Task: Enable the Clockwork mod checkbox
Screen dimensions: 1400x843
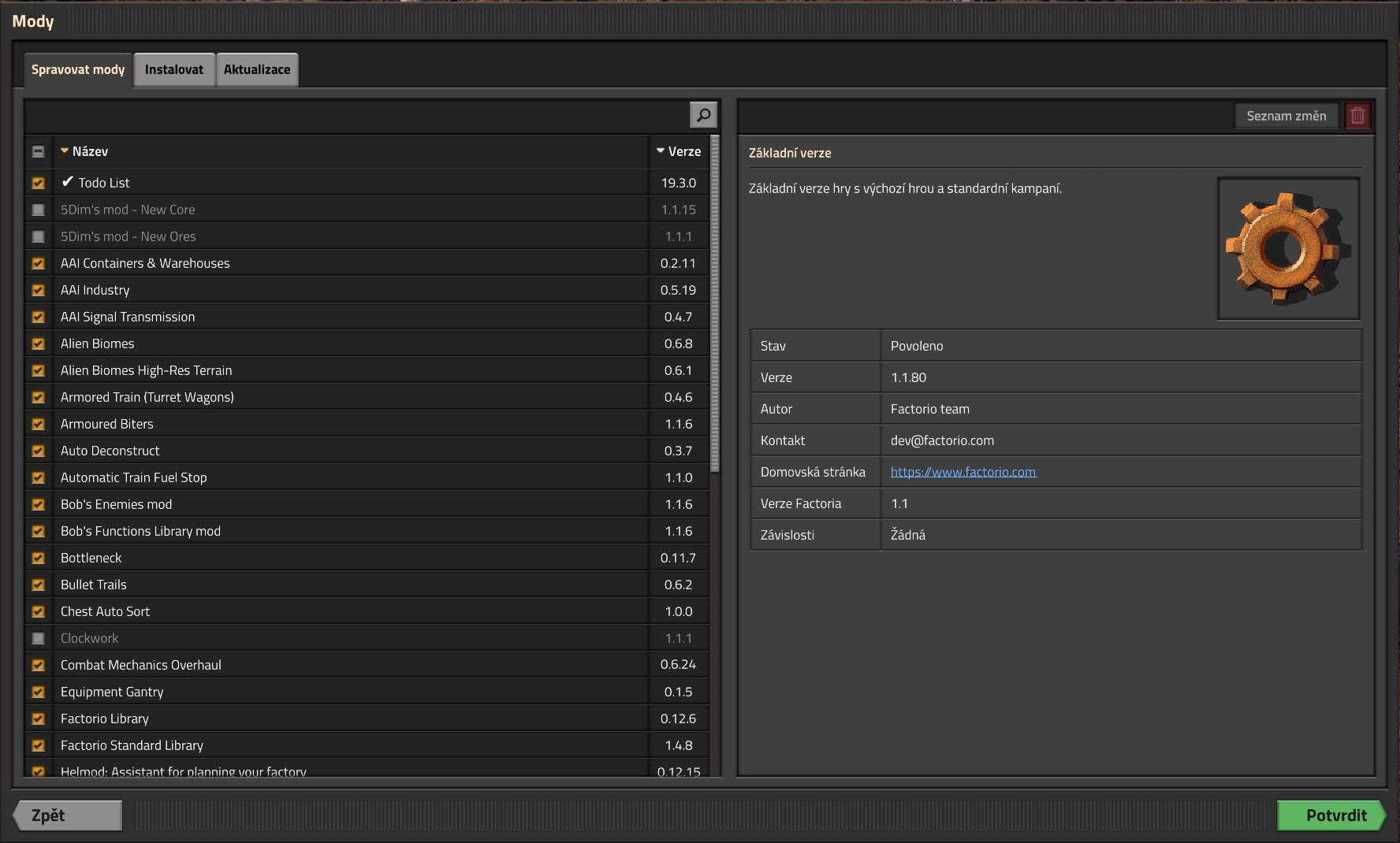Action: [x=38, y=638]
